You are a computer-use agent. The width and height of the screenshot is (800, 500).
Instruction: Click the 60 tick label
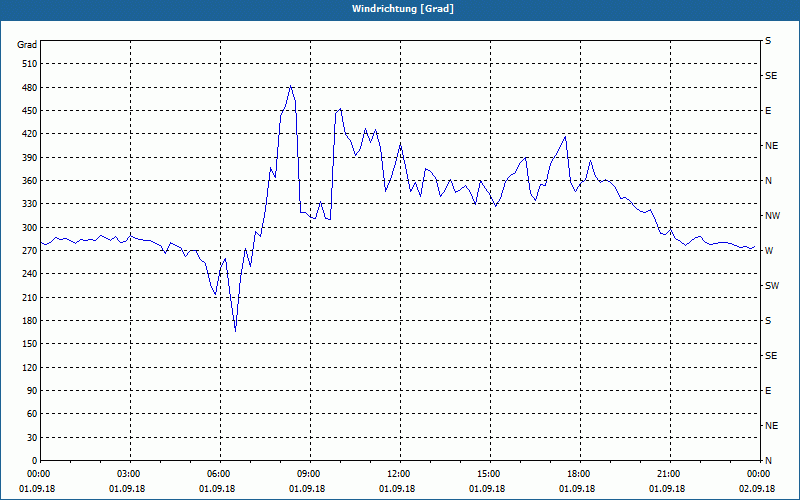pyautogui.click(x=32, y=414)
